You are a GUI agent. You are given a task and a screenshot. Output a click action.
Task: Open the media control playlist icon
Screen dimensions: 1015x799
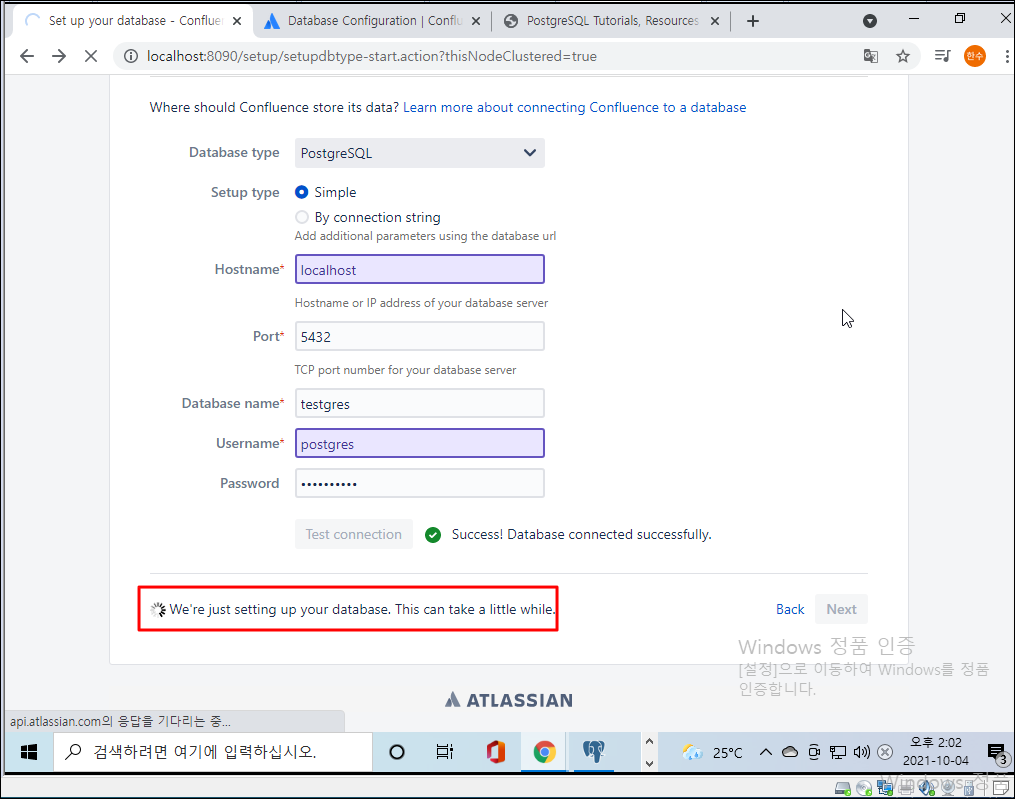tap(942, 56)
